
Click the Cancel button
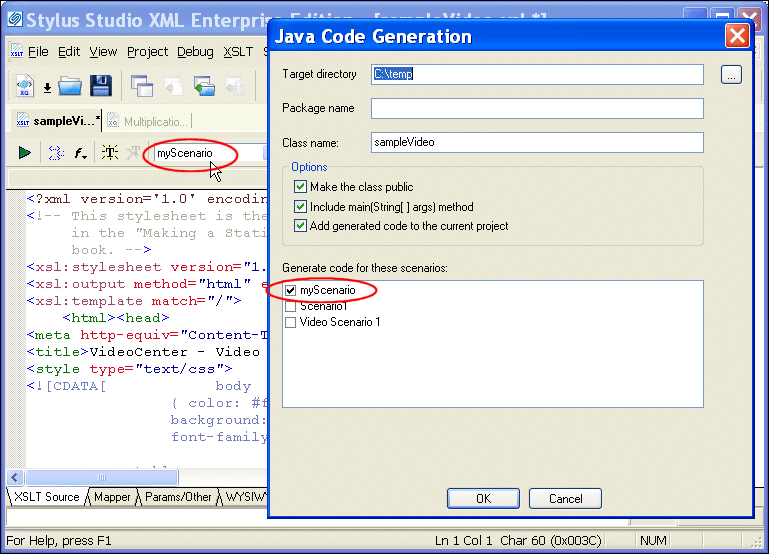click(565, 498)
